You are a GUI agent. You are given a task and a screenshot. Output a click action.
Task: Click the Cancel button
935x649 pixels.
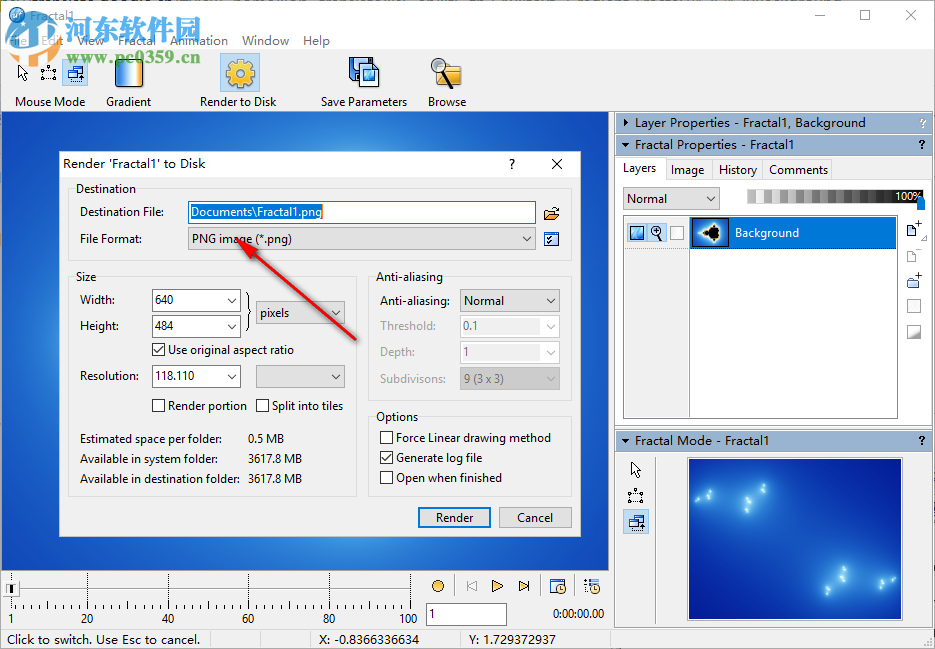pyautogui.click(x=535, y=518)
